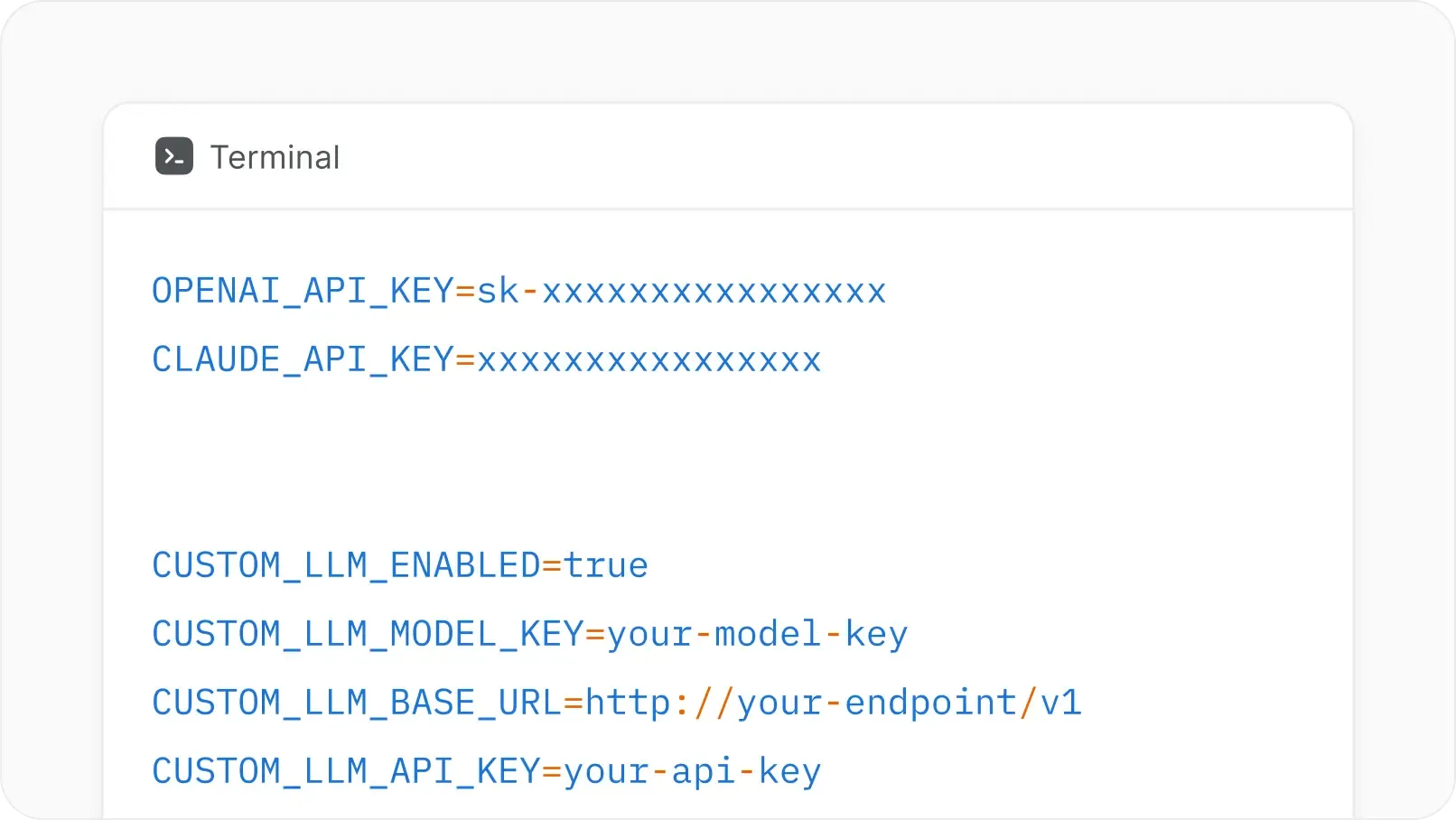
Task: Click the equals sign after CUSTOM_LLM_BASE_URL
Action: (574, 704)
